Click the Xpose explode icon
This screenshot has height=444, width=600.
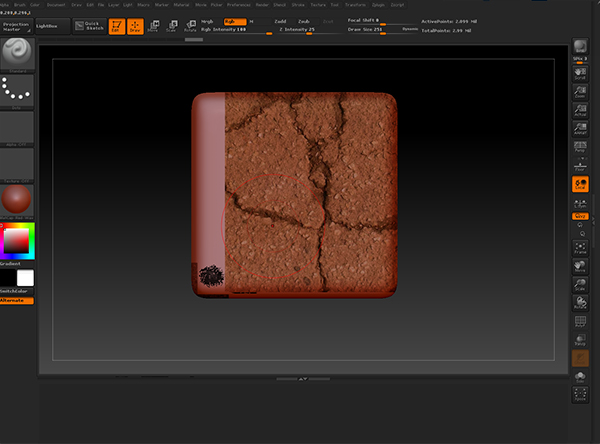point(580,395)
